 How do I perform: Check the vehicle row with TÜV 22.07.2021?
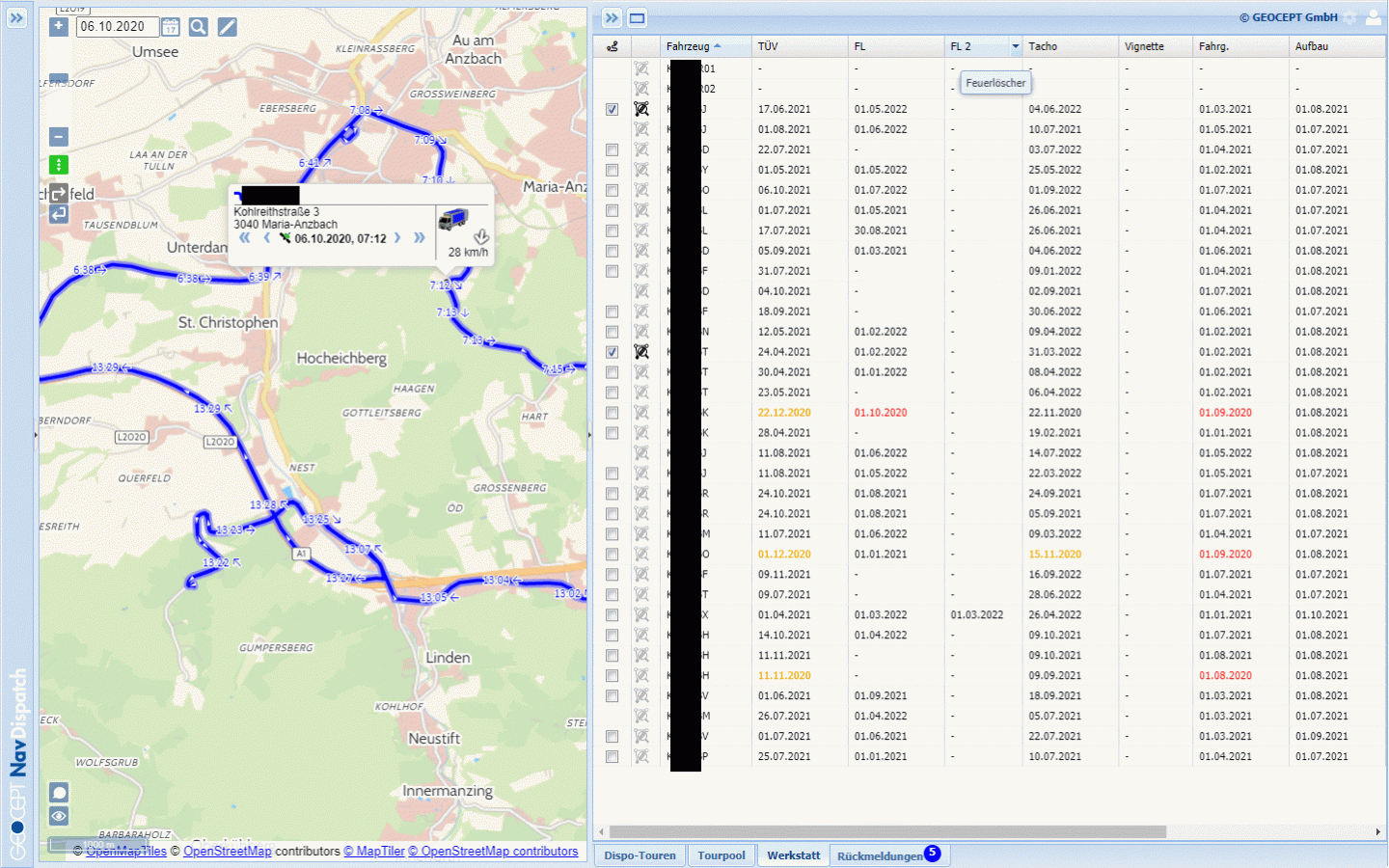coord(612,150)
